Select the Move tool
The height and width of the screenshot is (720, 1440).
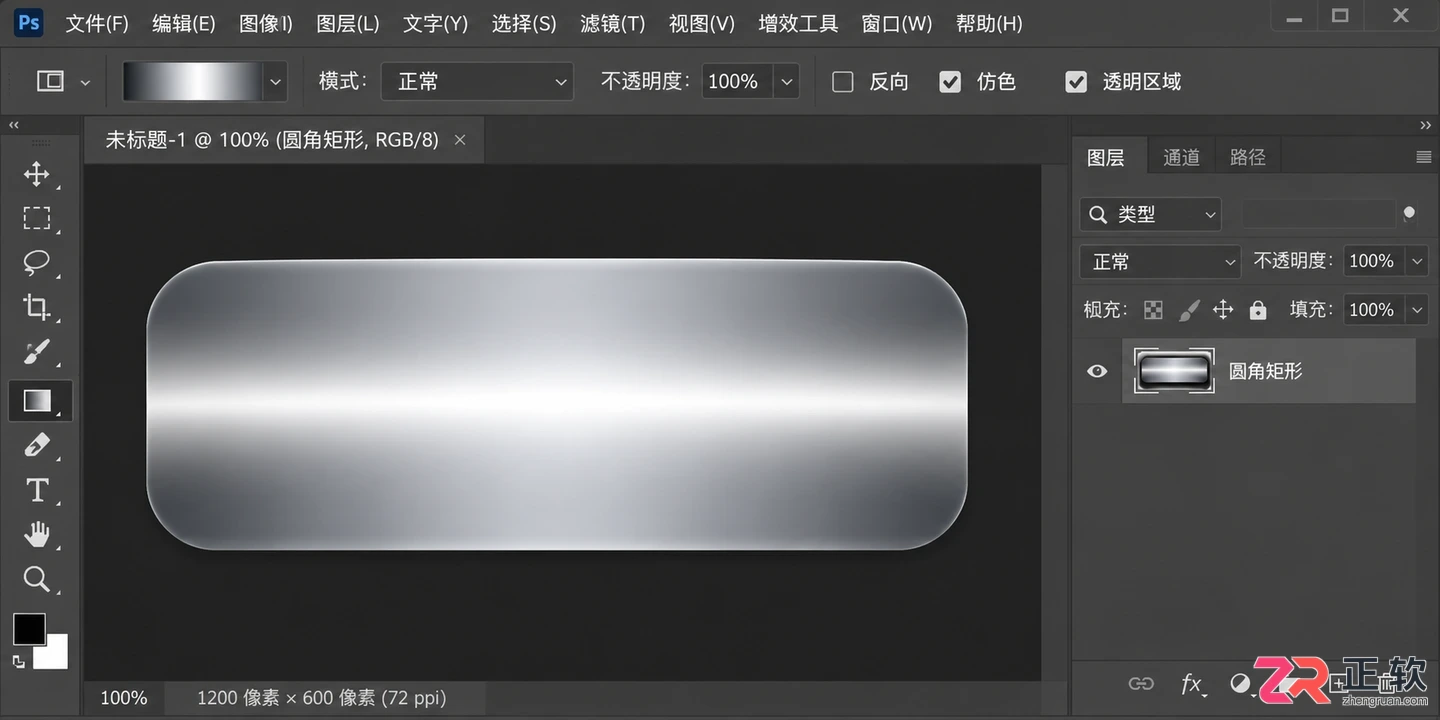[37, 174]
